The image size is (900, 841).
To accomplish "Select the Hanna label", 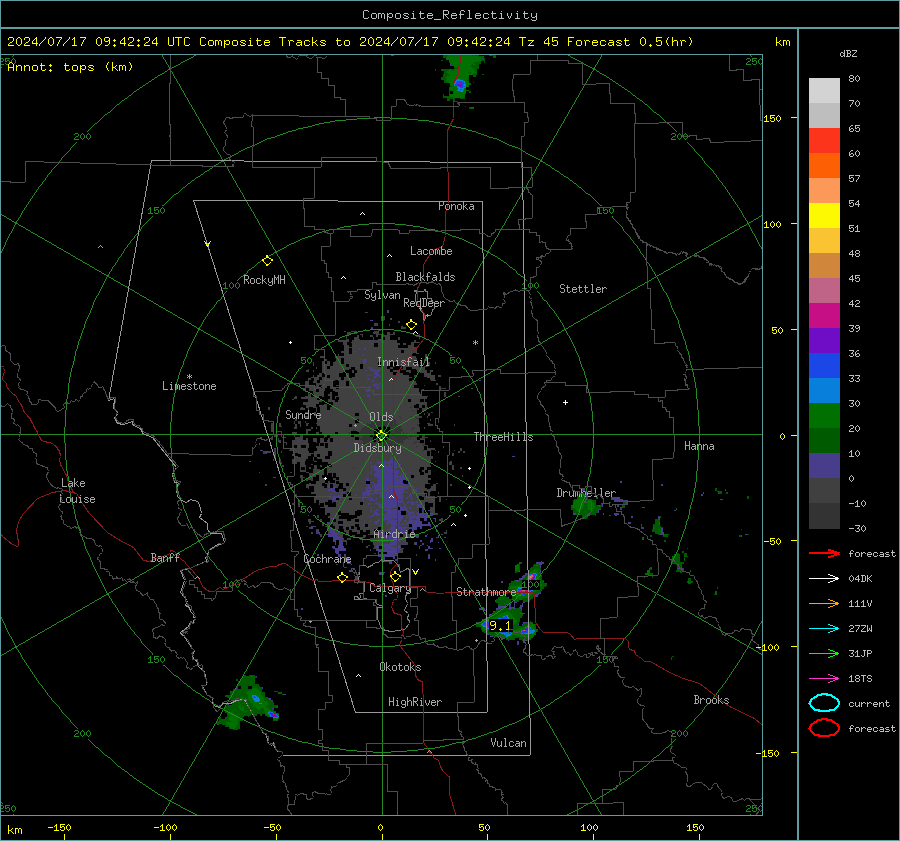I will pyautogui.click(x=699, y=446).
